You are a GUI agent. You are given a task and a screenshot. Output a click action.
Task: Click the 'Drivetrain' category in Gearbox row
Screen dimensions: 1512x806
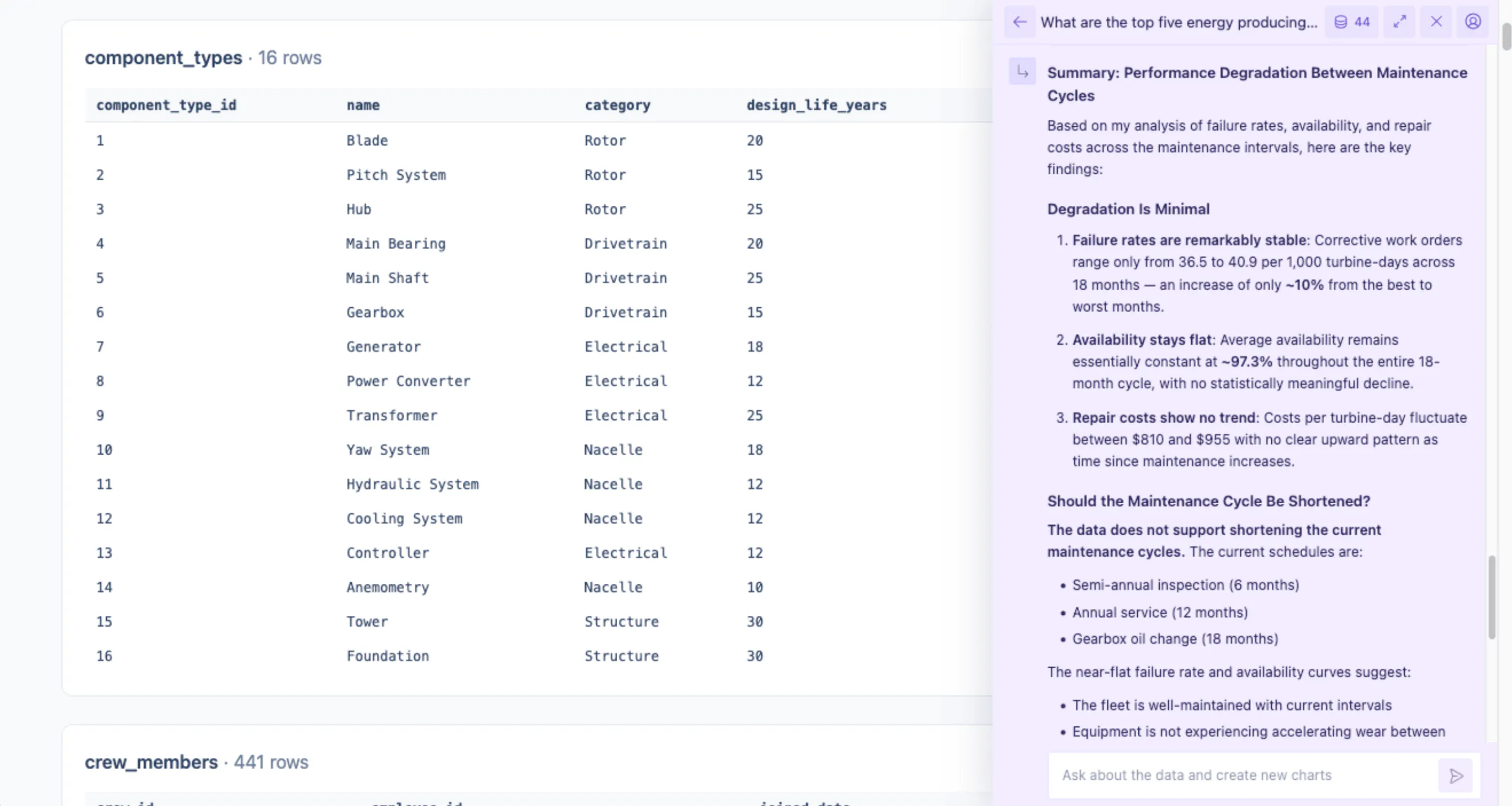[625, 312]
